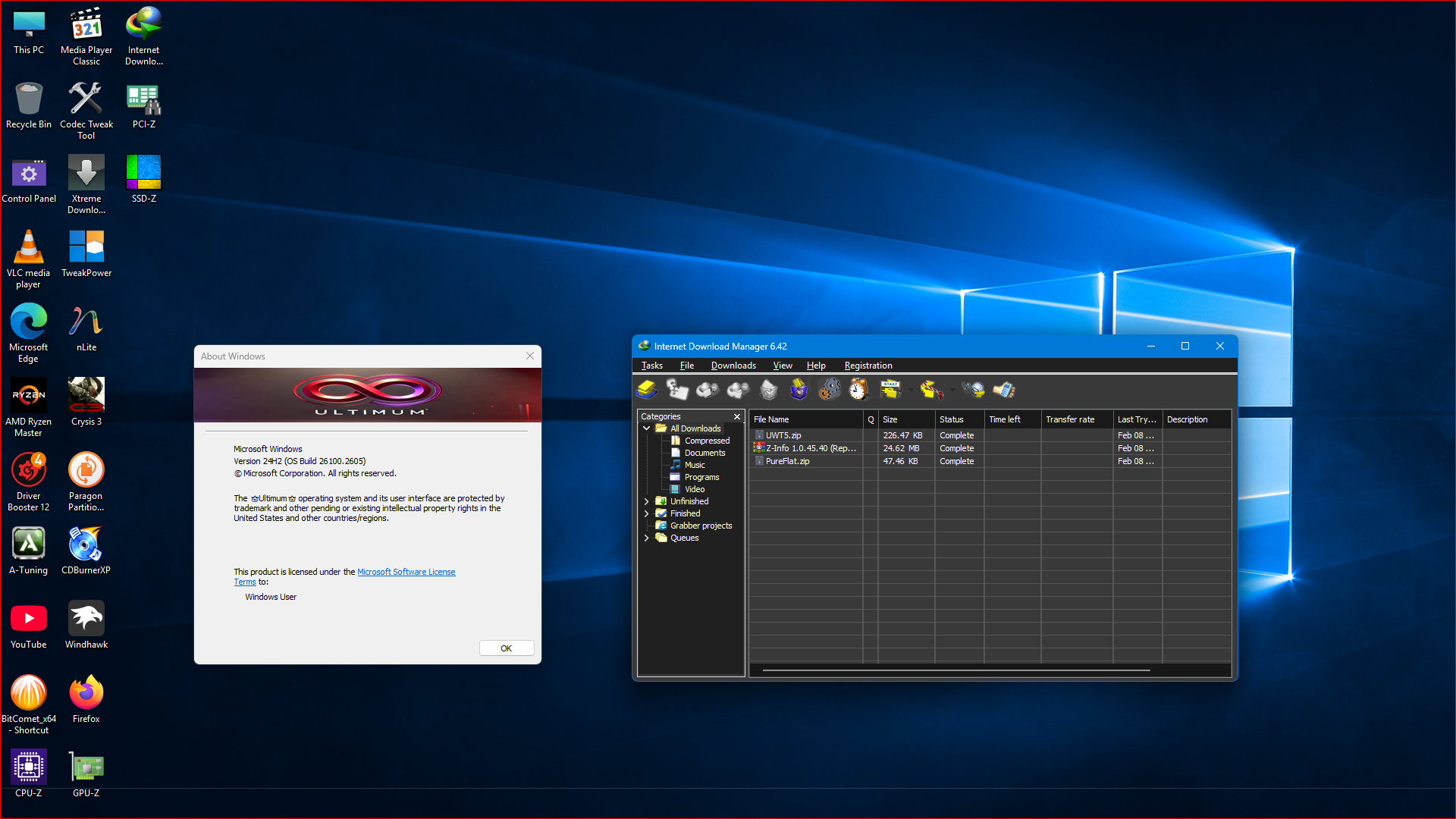
Task: Select the Music category
Action: 695,465
